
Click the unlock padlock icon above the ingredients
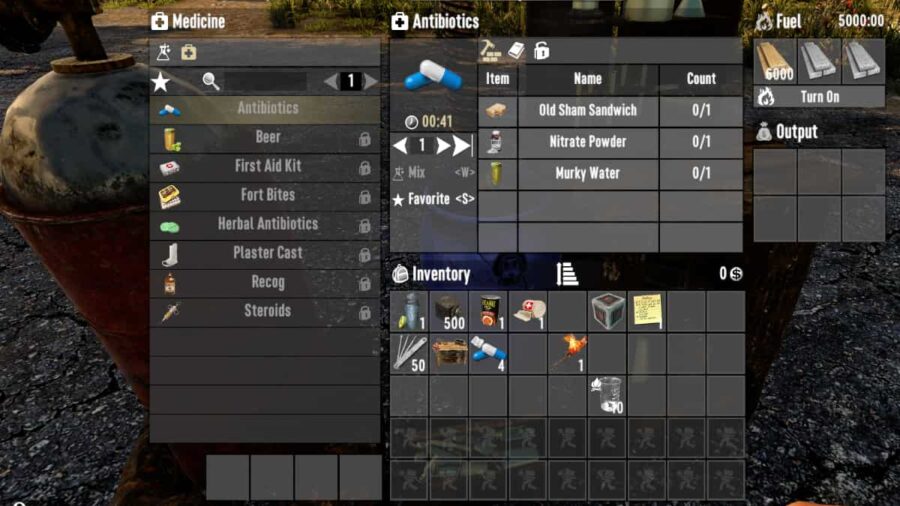click(x=541, y=50)
